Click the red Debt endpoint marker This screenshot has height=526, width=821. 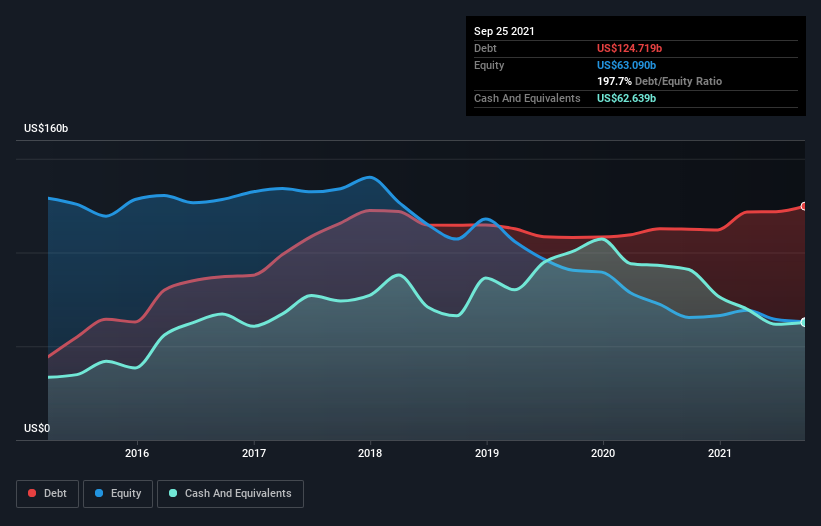(804, 206)
